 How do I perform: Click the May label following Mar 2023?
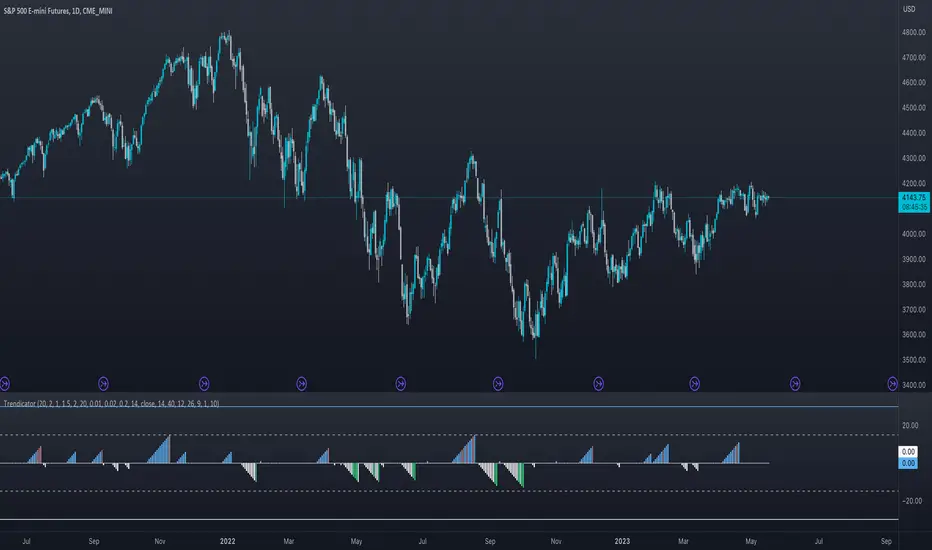[x=751, y=541]
